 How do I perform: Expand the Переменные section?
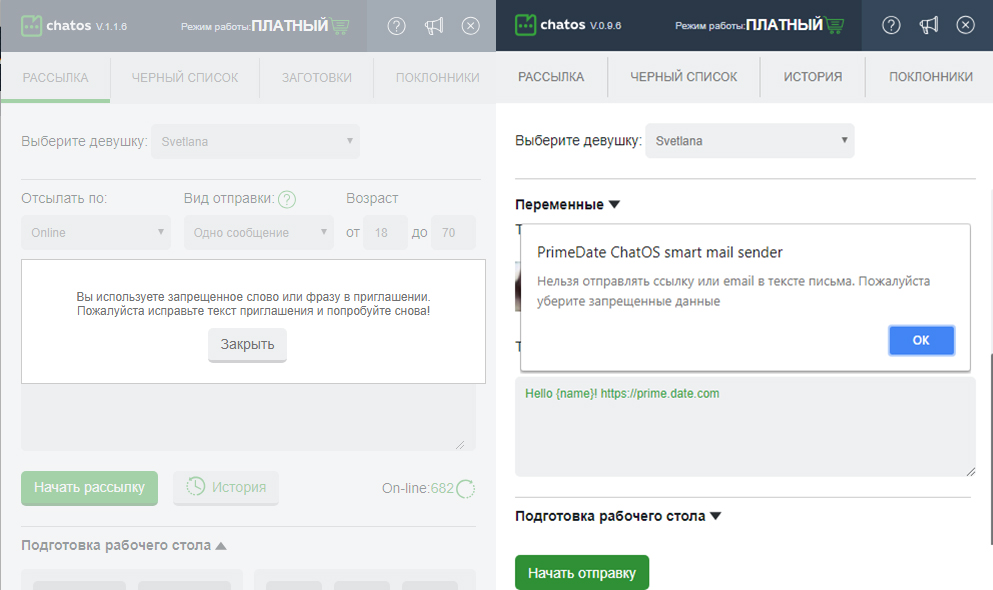coord(567,204)
